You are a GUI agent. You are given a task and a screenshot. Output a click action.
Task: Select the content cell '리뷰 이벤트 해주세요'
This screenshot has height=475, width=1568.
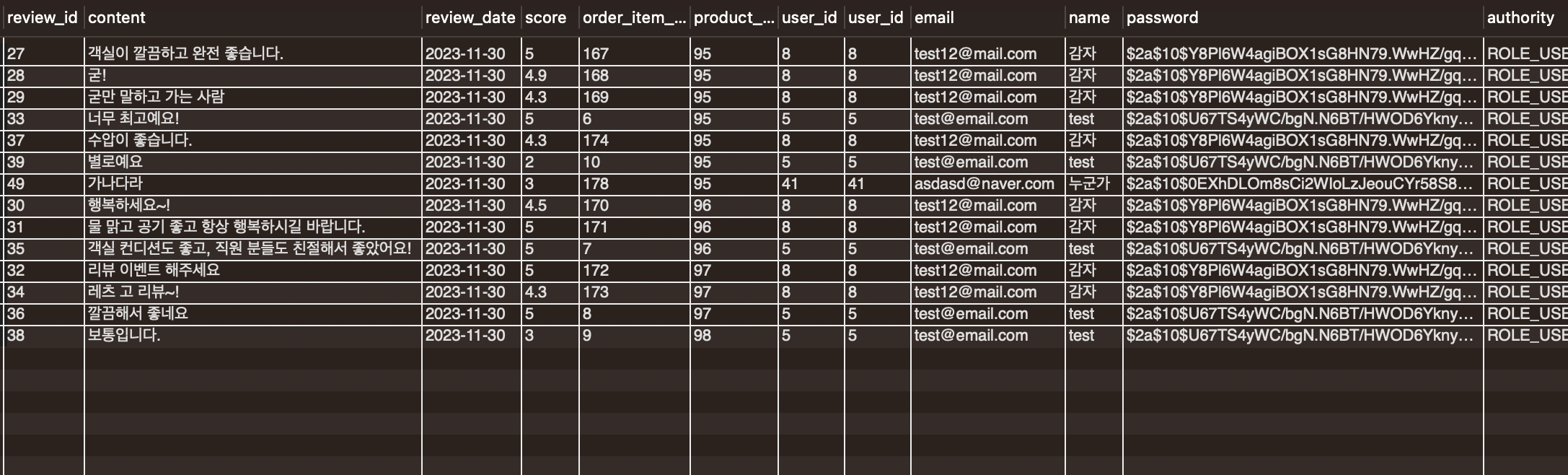point(253,271)
